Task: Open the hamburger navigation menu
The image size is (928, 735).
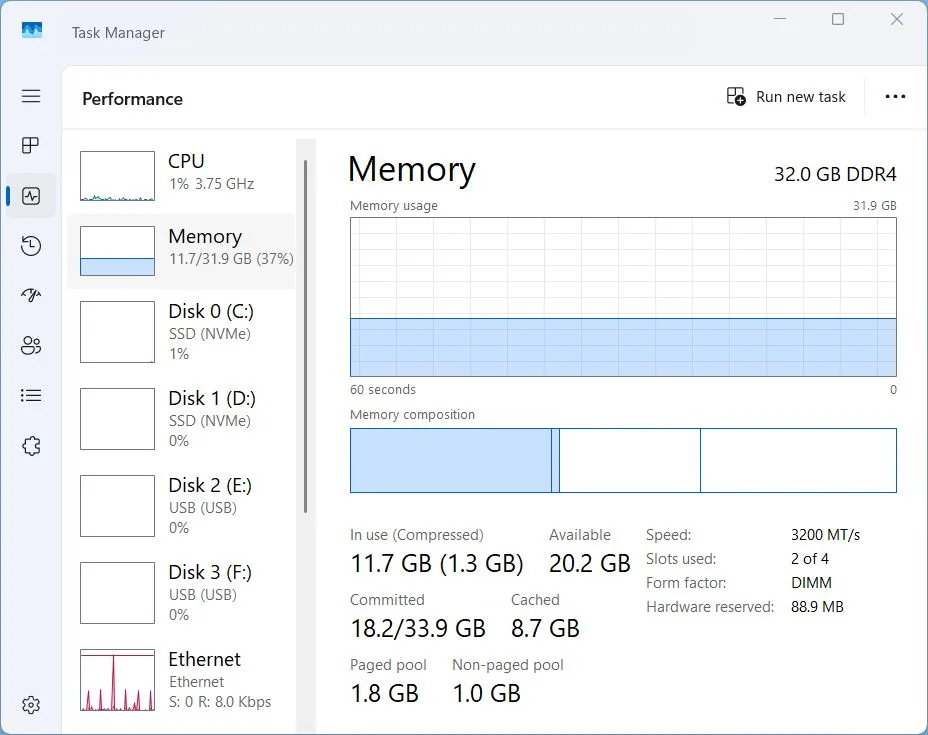Action: [31, 96]
